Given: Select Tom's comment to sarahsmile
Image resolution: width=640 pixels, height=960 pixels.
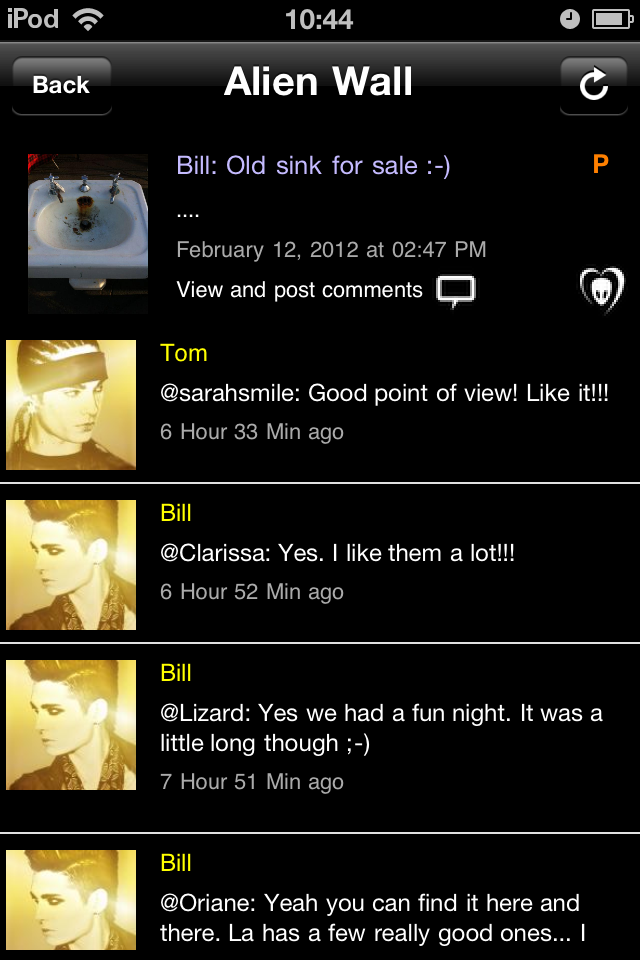Looking at the screenshot, I should tap(384, 393).
